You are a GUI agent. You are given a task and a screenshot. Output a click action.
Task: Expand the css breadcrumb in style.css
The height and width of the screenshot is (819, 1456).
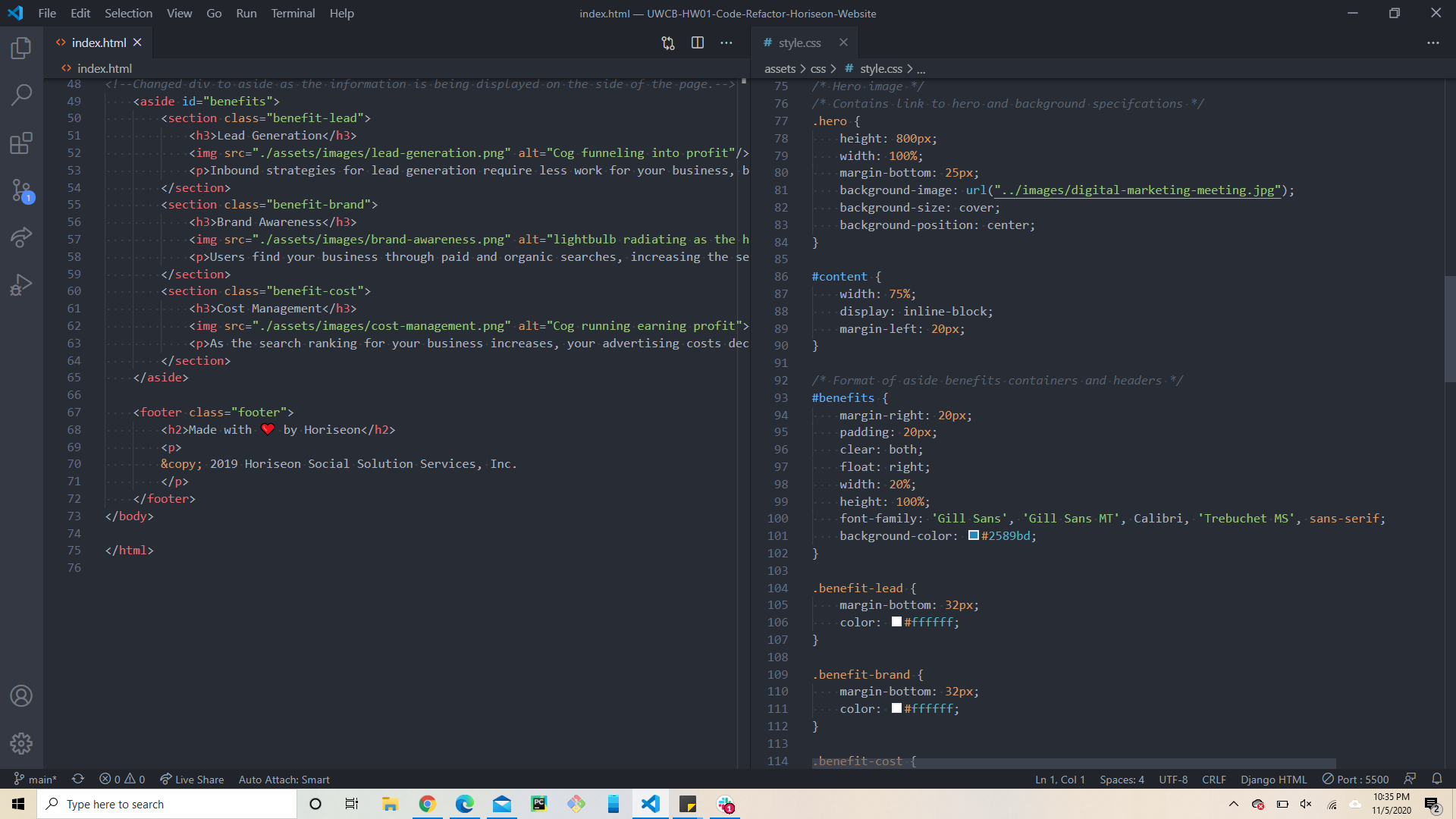point(819,68)
